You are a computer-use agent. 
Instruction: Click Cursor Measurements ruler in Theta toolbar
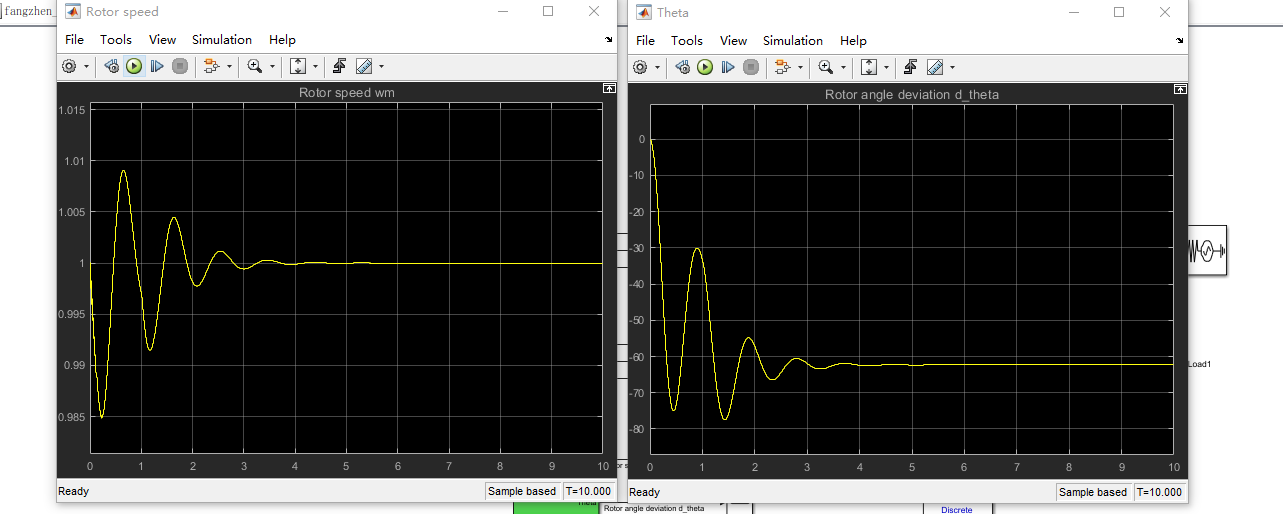[935, 67]
